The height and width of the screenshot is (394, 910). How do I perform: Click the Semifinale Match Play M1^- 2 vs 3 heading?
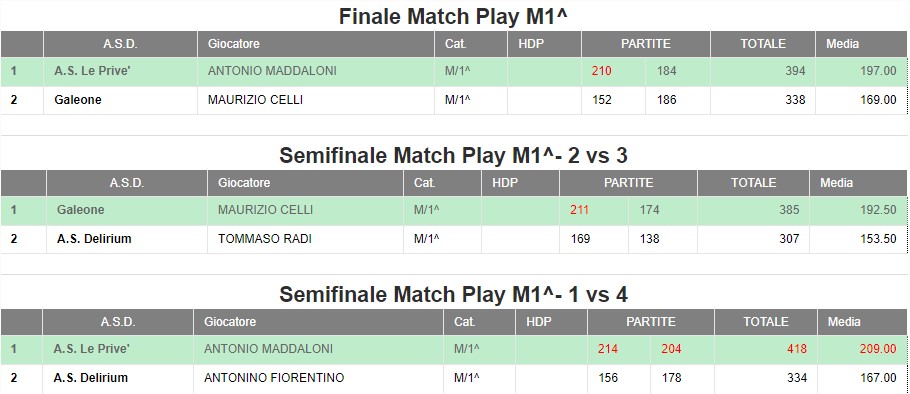453,156
